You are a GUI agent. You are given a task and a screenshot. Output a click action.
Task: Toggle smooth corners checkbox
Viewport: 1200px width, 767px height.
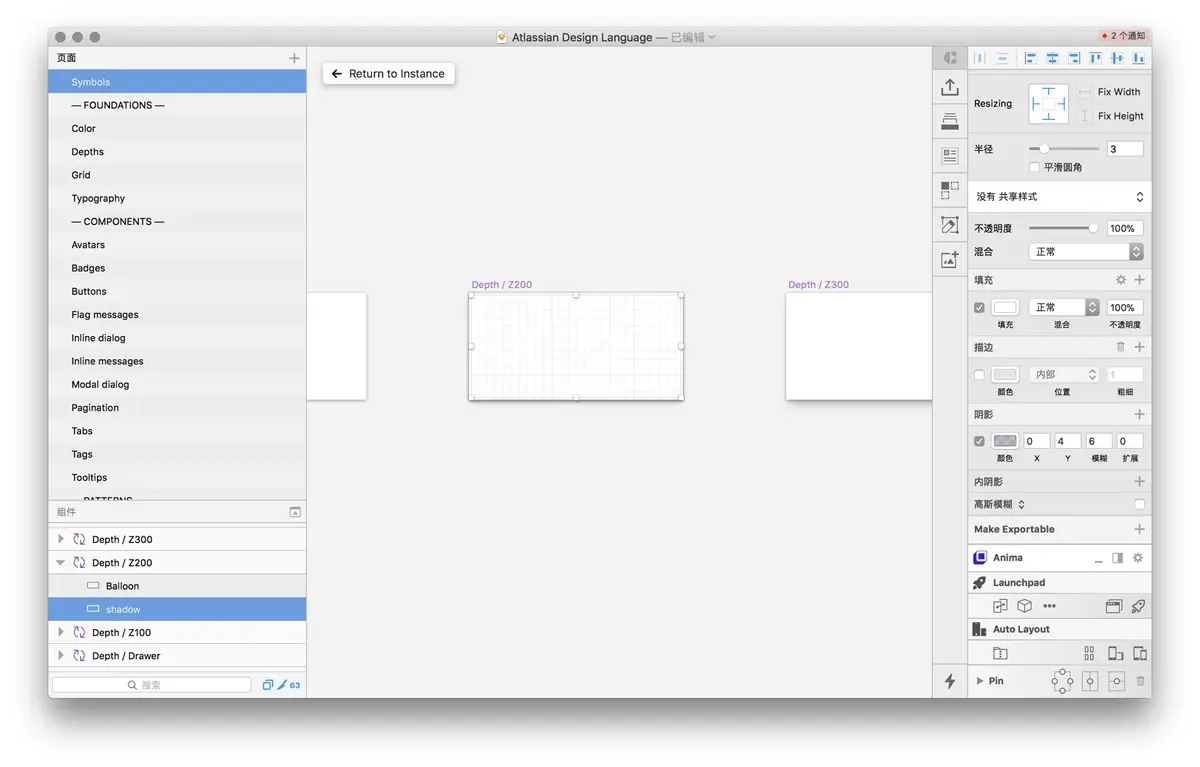[x=1034, y=167]
